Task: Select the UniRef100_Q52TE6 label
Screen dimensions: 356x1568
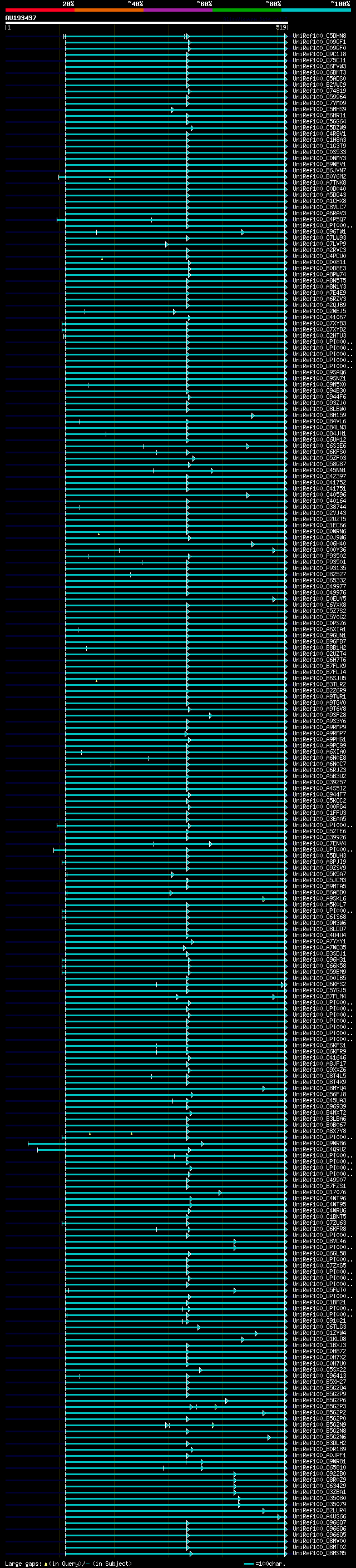Action: coord(319,831)
